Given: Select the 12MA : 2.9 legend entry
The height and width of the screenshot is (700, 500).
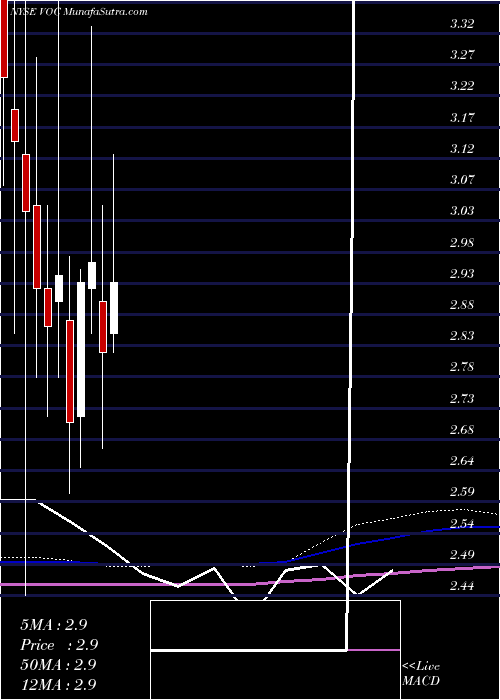Looking at the screenshot, I should pos(58,685).
